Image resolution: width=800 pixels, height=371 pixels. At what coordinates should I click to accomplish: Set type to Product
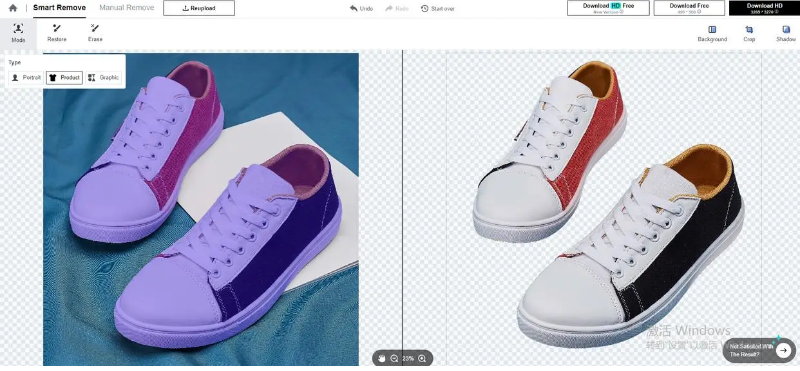[64, 78]
